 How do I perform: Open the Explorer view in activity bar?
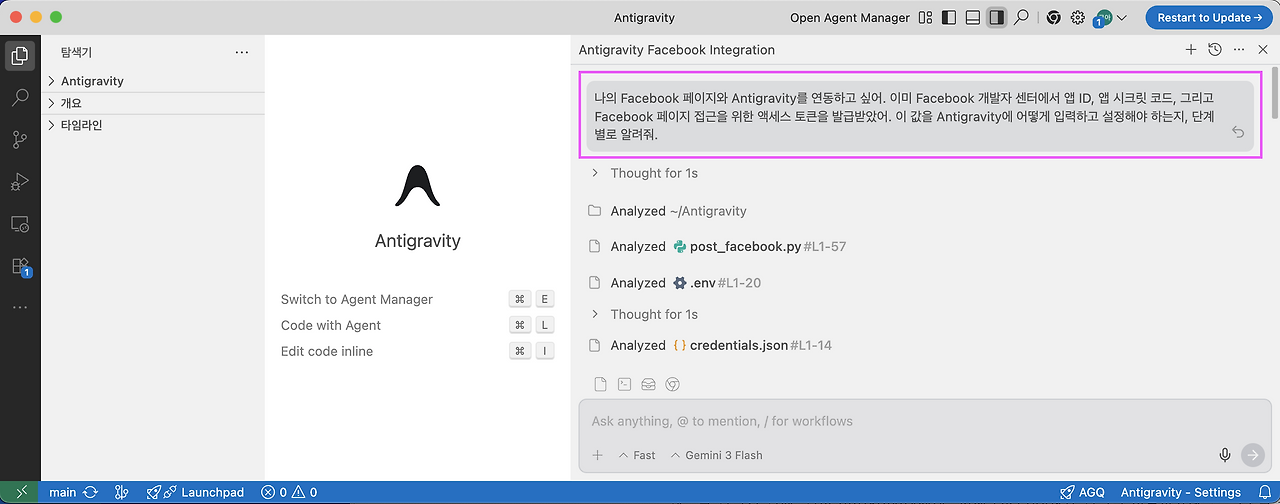20,56
